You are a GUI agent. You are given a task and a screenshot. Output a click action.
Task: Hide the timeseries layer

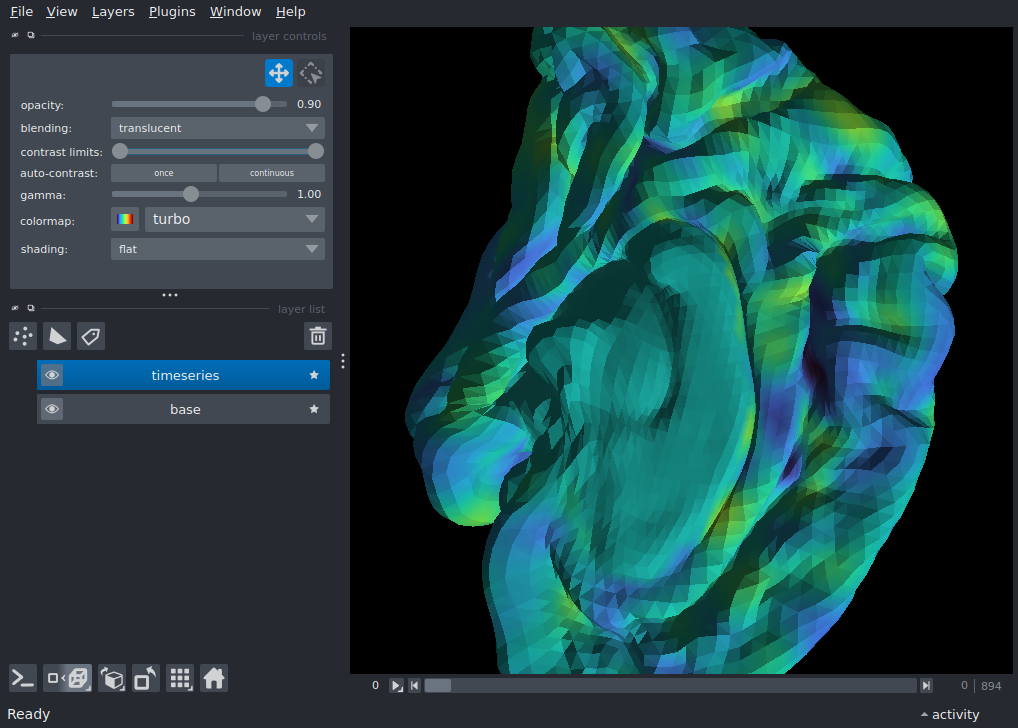tap(52, 376)
